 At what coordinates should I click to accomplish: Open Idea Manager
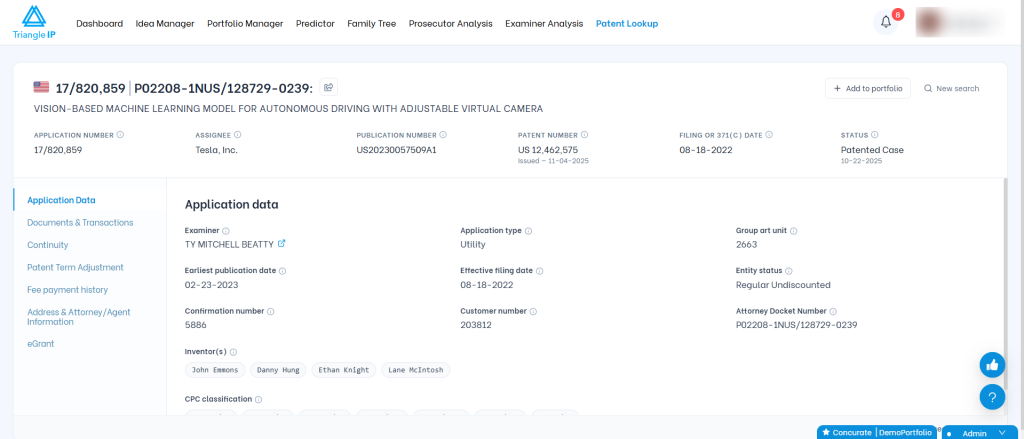(x=165, y=24)
